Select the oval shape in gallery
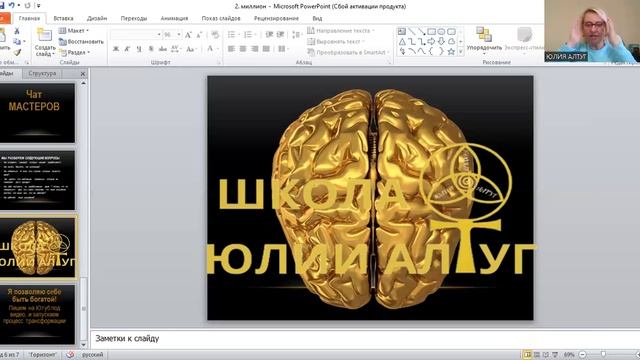The width and height of the screenshot is (640, 360). pos(441,31)
